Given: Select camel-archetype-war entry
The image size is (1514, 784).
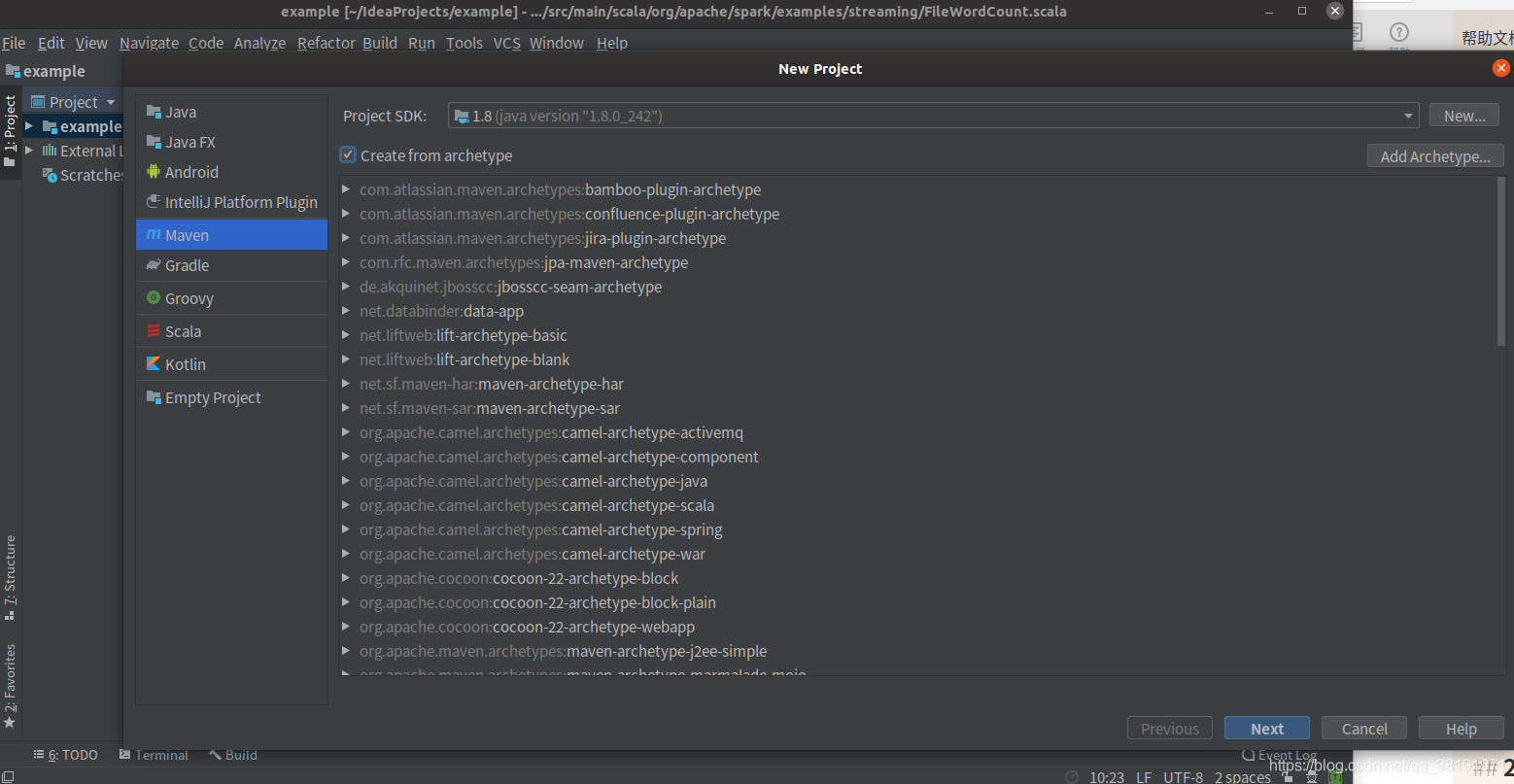Looking at the screenshot, I should (533, 554).
